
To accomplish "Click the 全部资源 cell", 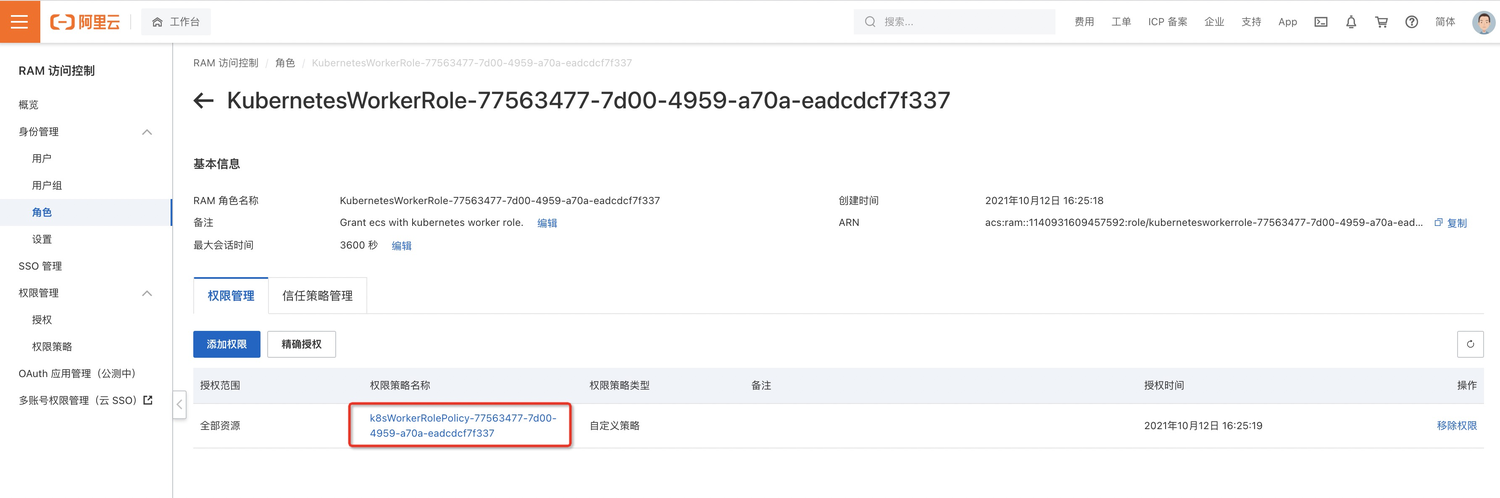I will tap(220, 426).
